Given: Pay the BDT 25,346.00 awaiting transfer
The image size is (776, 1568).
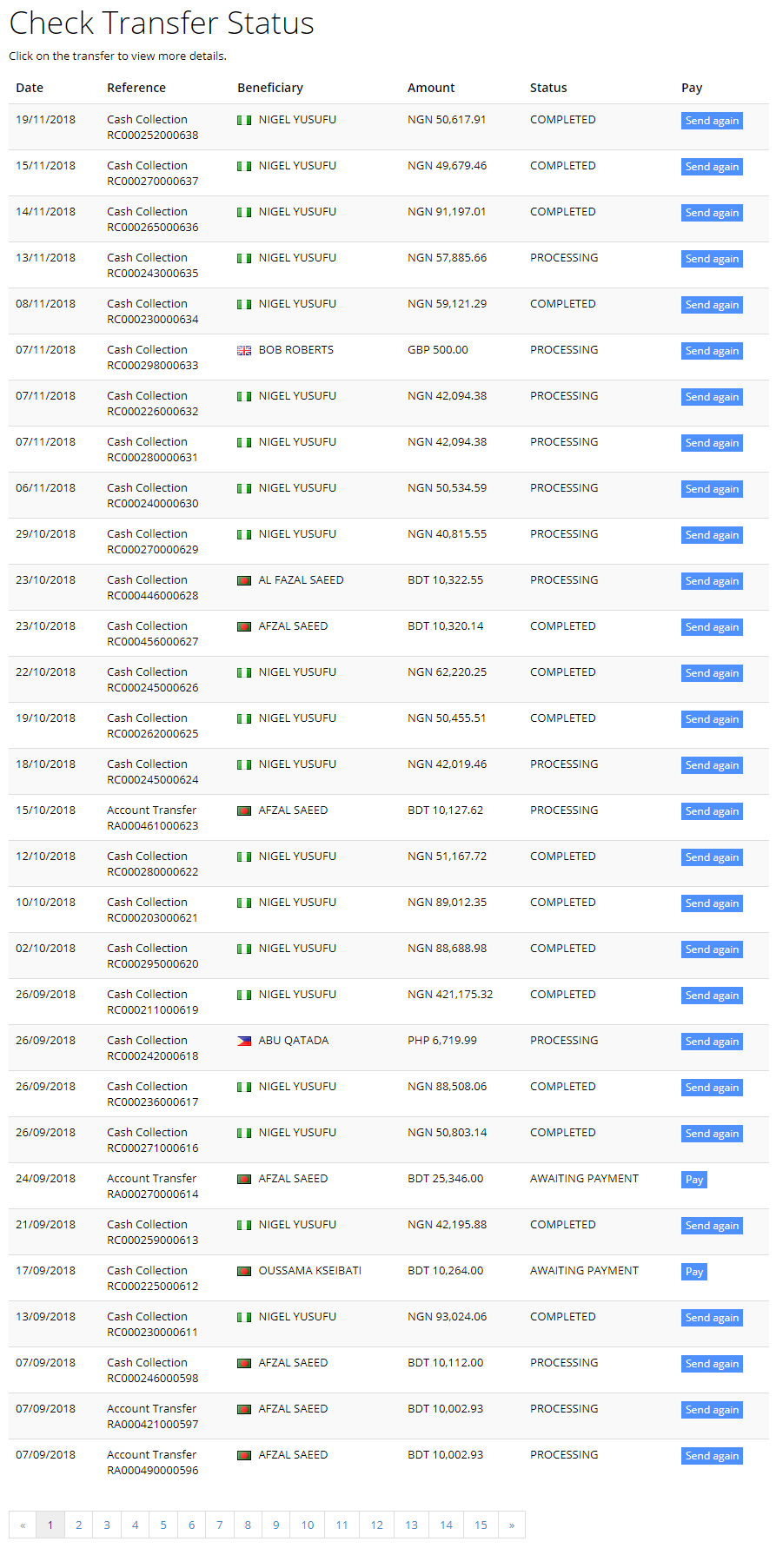Looking at the screenshot, I should pos(693,1180).
